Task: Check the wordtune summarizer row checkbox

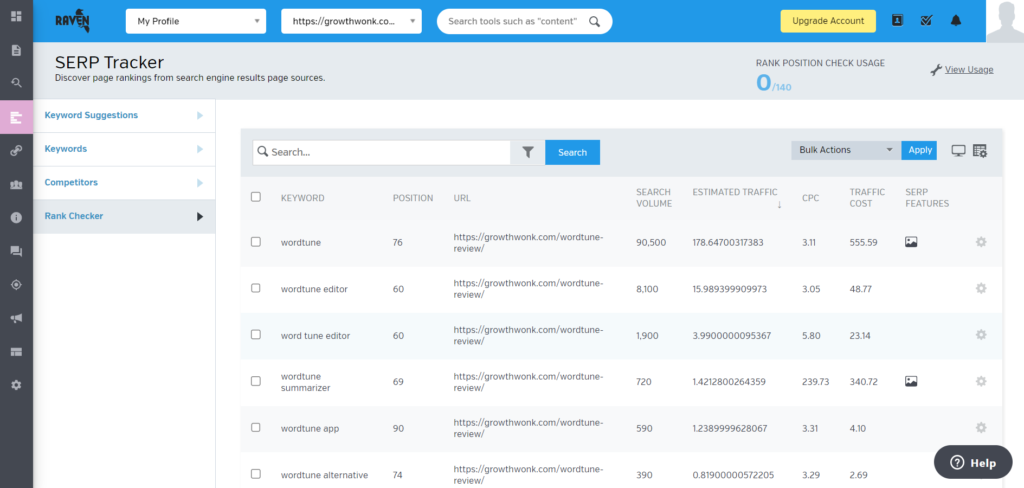Action: pyautogui.click(x=256, y=381)
